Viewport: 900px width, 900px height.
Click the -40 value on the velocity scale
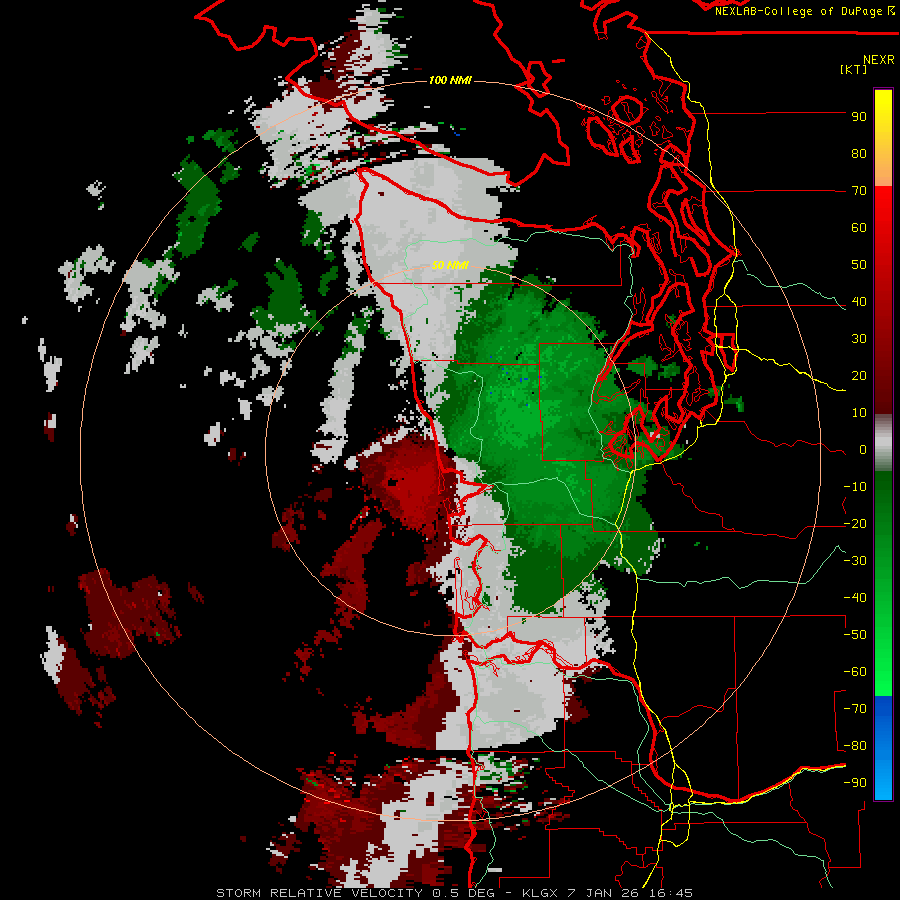pyautogui.click(x=855, y=598)
